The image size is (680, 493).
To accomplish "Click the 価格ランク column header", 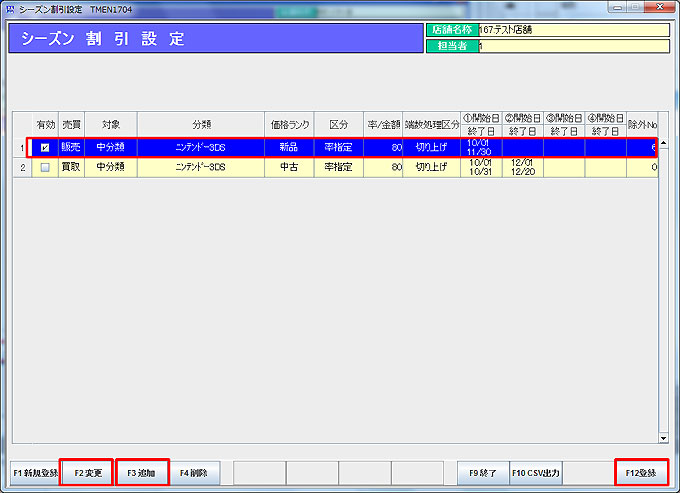I will point(288,124).
